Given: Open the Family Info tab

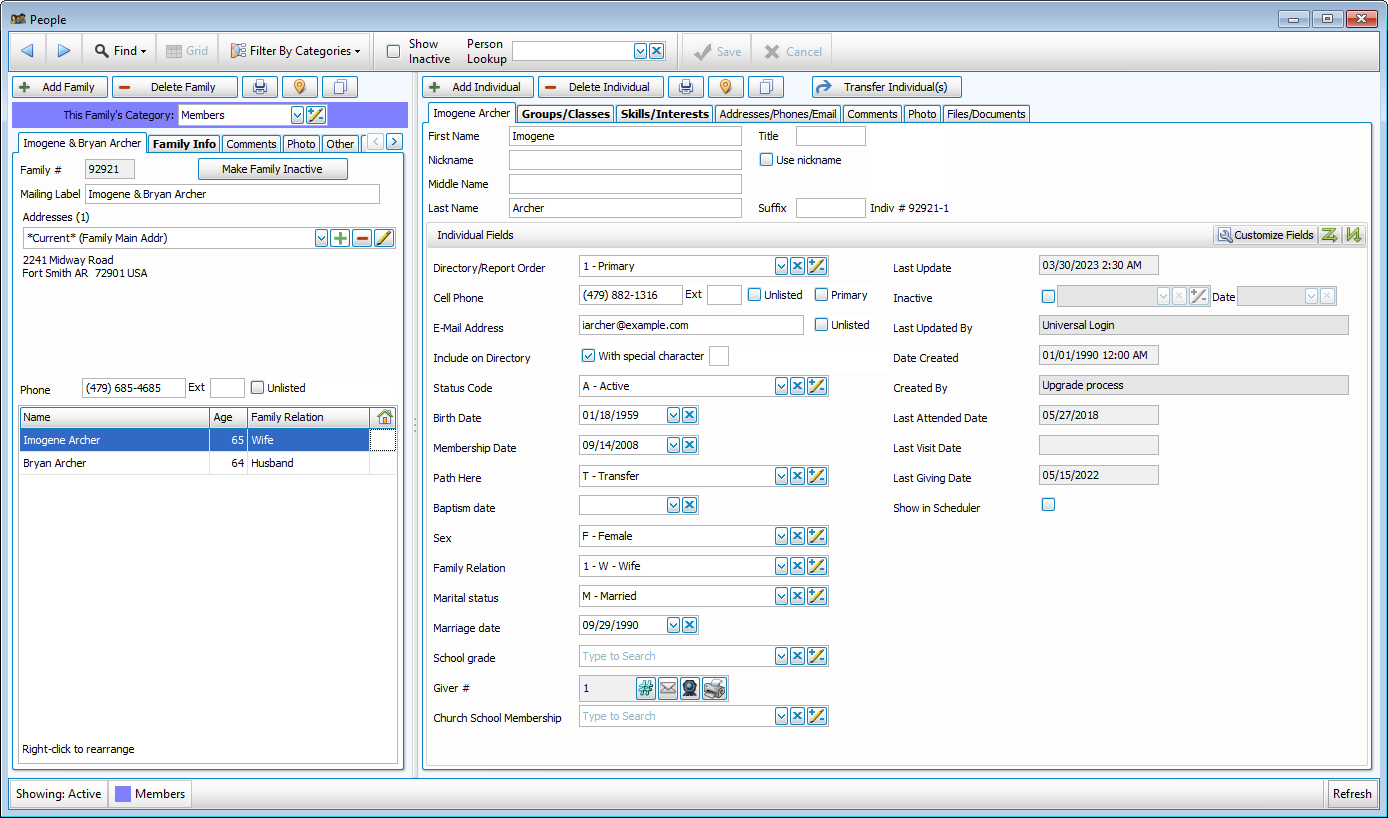Looking at the screenshot, I should [x=184, y=144].
